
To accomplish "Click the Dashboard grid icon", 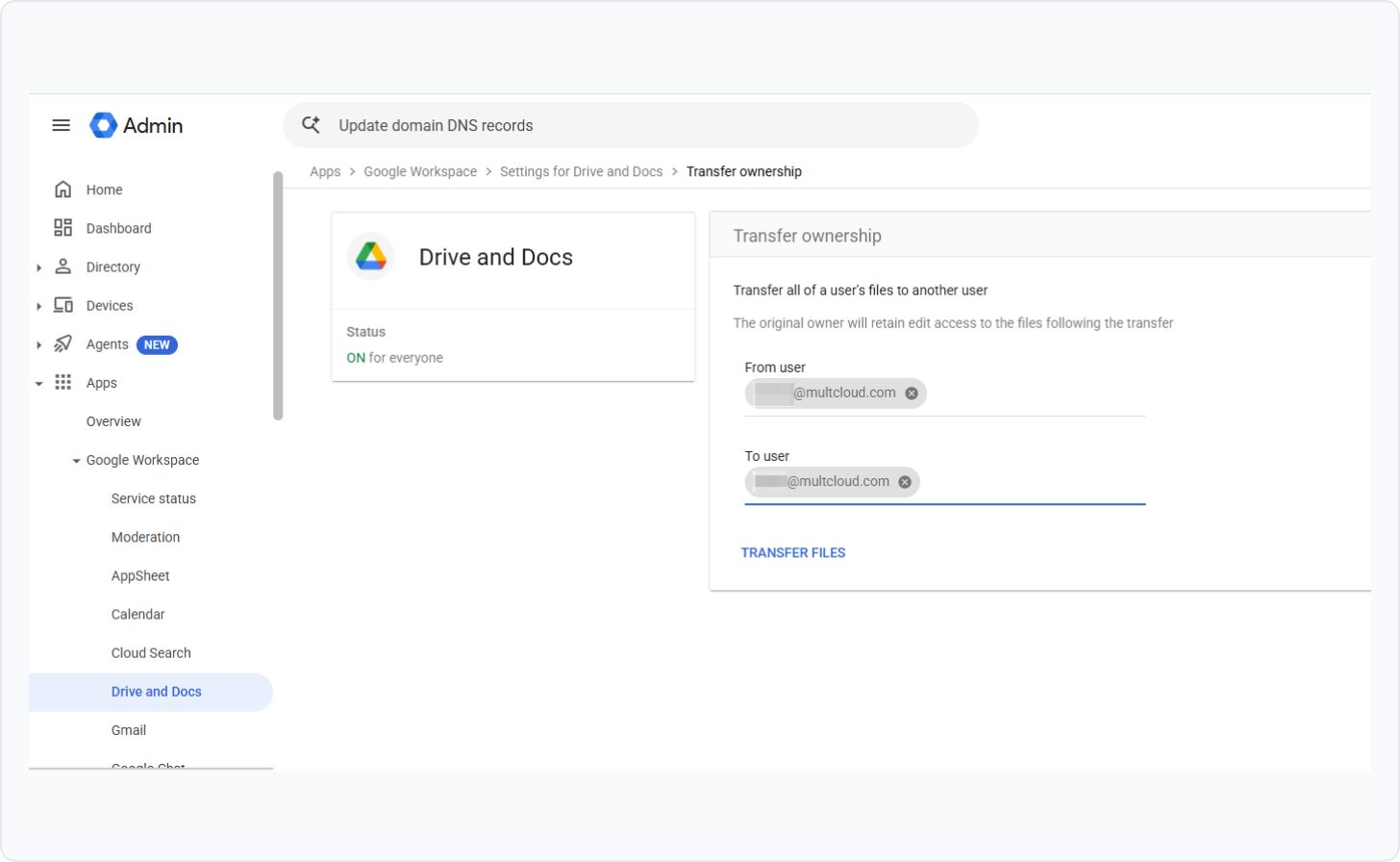I will tap(63, 228).
